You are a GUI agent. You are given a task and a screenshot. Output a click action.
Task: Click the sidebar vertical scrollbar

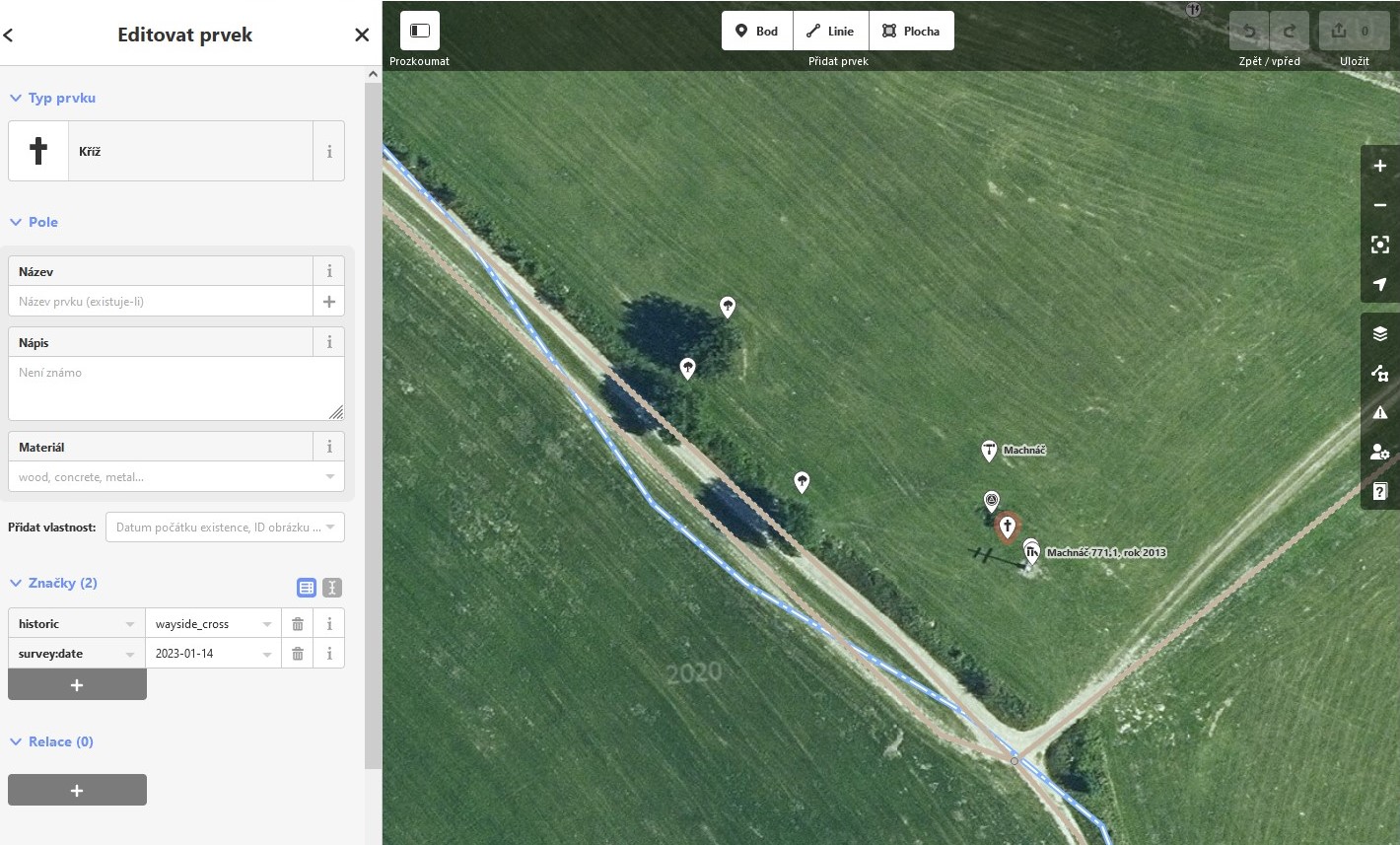point(373,394)
